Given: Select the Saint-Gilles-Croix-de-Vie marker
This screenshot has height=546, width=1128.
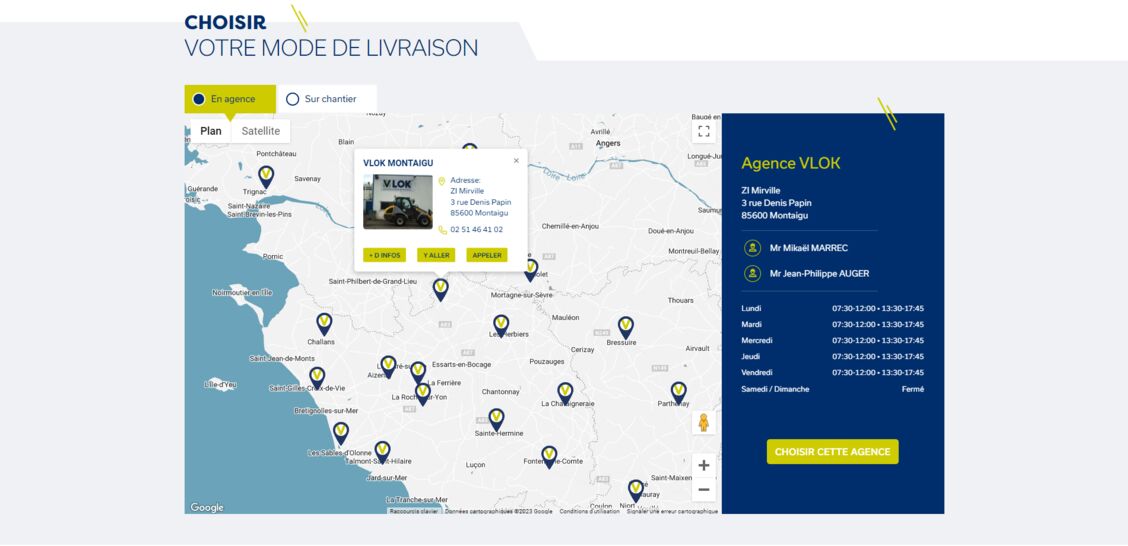Looking at the screenshot, I should (317, 378).
